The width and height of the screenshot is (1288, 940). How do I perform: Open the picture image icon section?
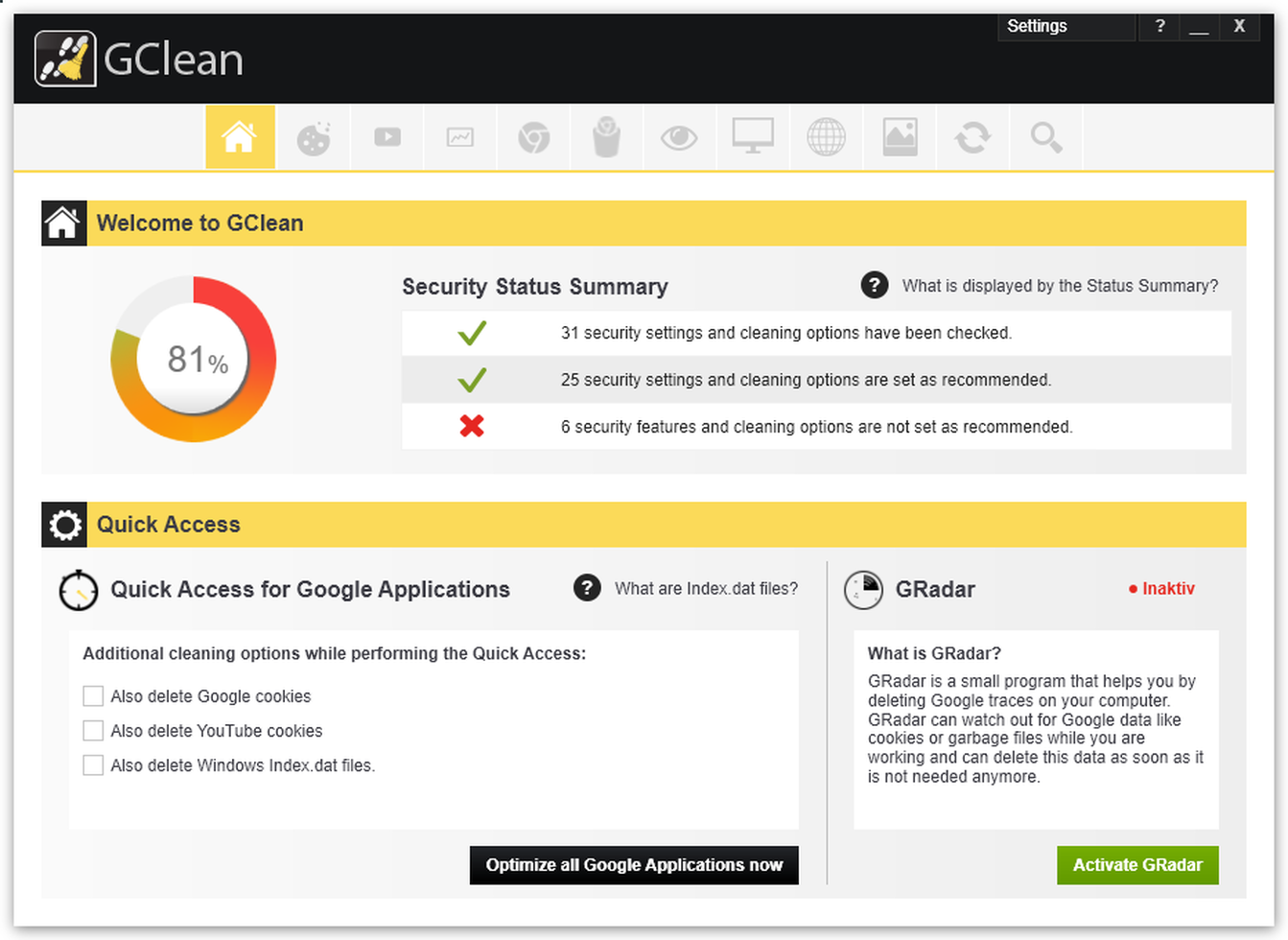900,138
